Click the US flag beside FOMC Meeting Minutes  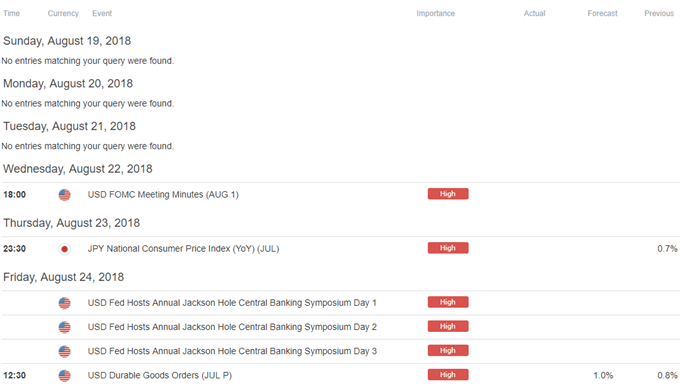[x=64, y=195]
